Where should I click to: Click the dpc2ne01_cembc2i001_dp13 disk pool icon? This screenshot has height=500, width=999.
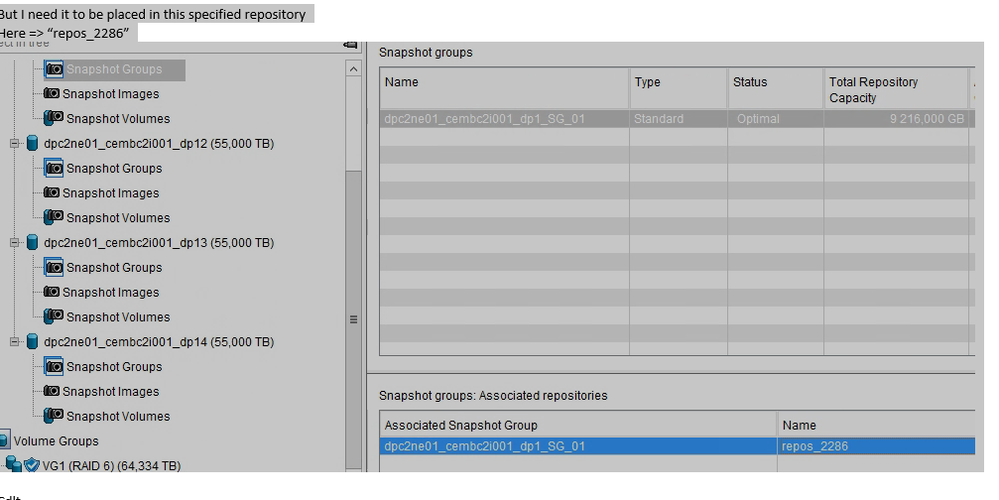click(32, 243)
